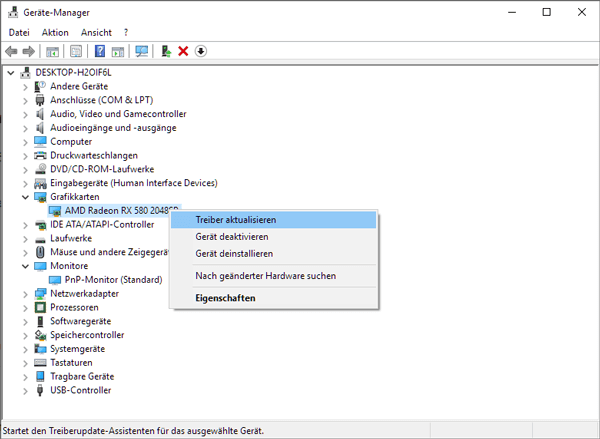Click the update driver icon with green arrow

click(166, 51)
